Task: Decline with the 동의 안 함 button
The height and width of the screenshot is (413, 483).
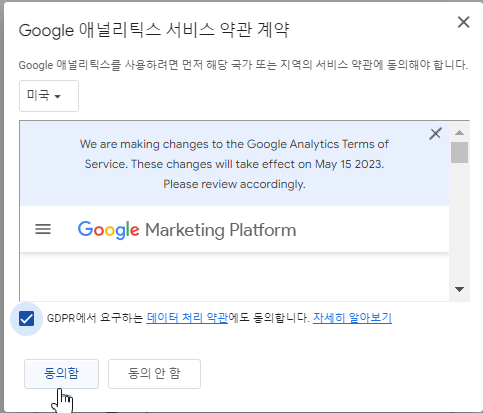Action: (x=154, y=374)
